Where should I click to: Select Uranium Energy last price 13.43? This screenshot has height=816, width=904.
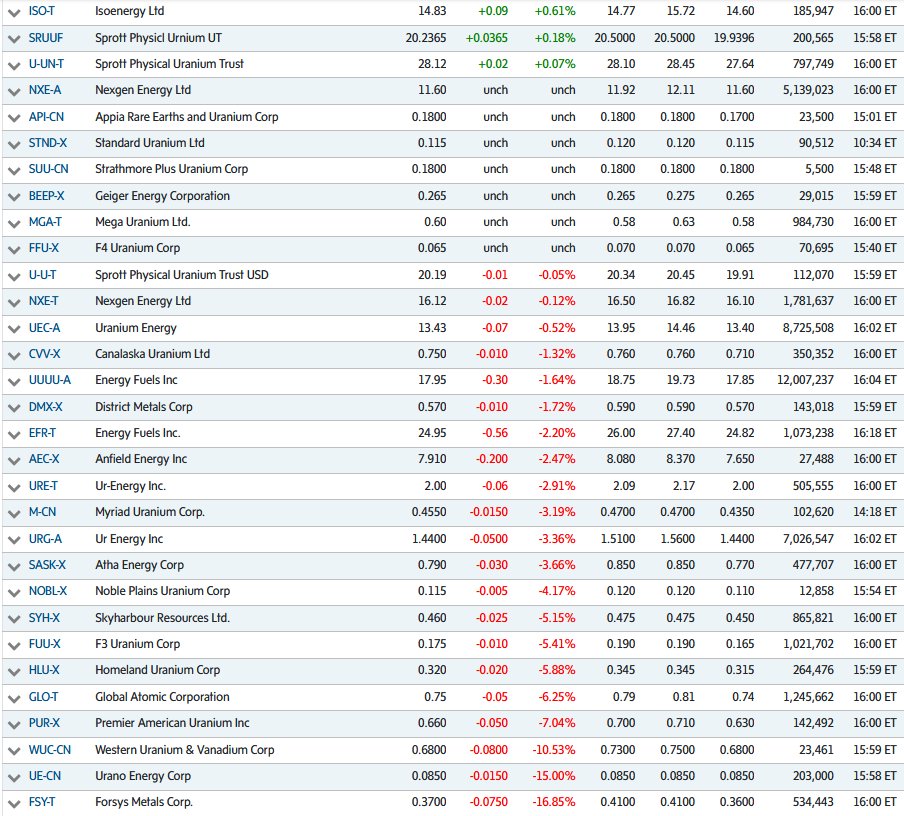(x=432, y=328)
